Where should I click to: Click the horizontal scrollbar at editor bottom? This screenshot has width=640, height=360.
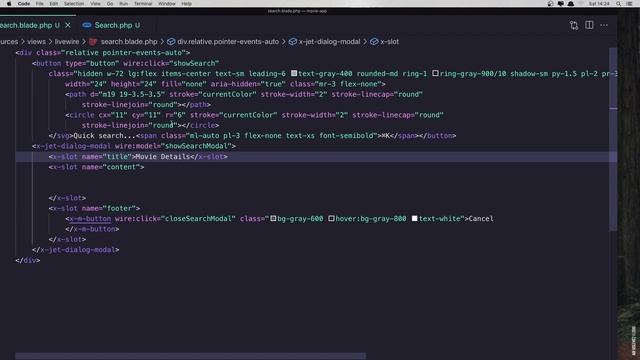click(191, 356)
